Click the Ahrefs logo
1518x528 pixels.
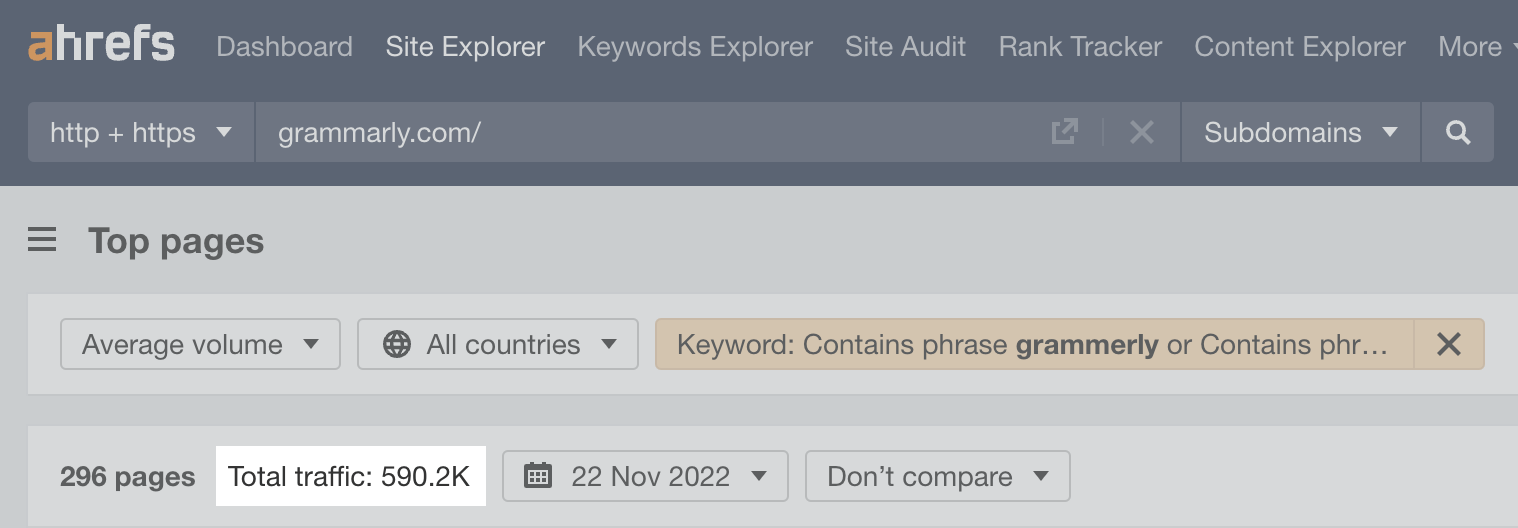(x=101, y=45)
